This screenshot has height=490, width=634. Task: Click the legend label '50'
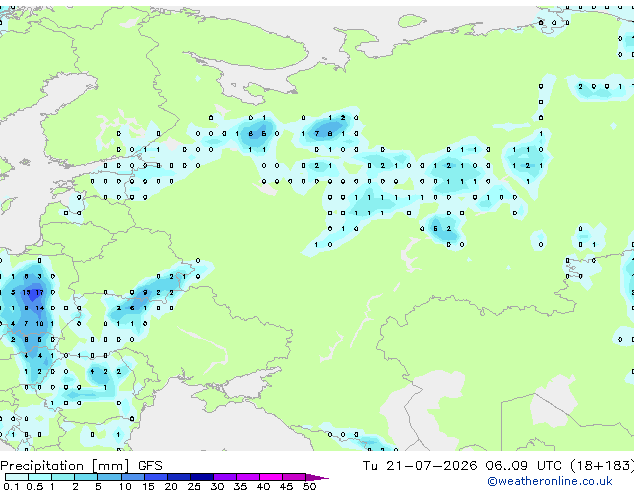click(x=309, y=486)
